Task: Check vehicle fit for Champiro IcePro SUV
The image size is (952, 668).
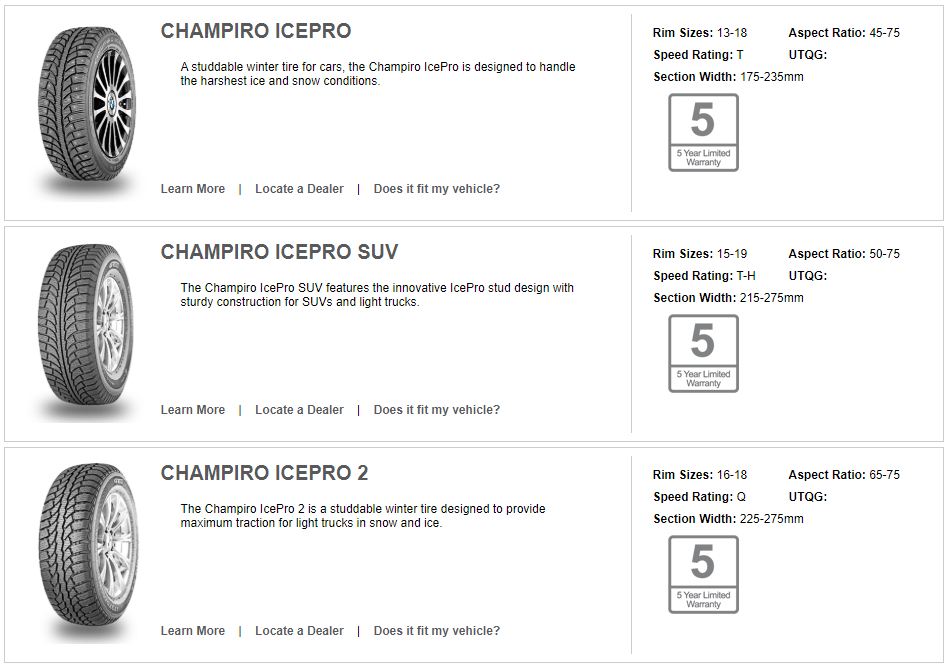Action: click(437, 410)
